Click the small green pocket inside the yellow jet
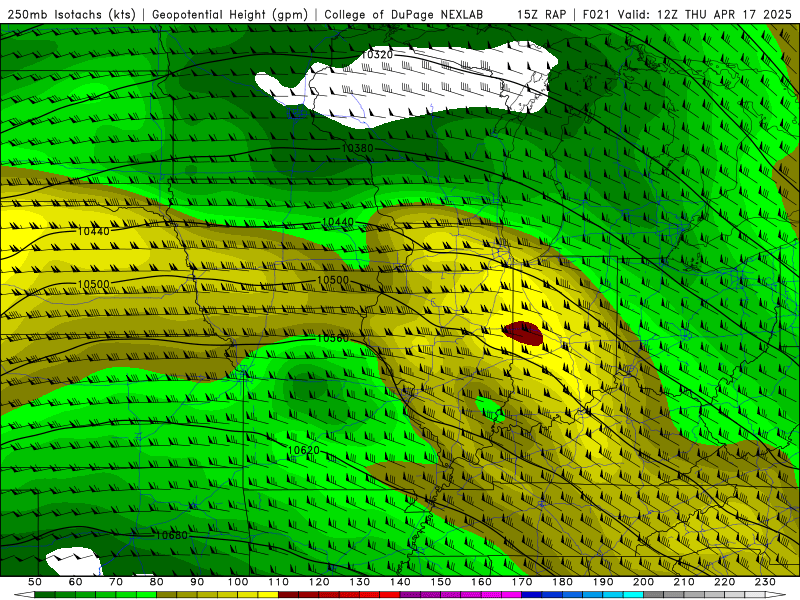This screenshot has height=600, width=800. (x=490, y=410)
